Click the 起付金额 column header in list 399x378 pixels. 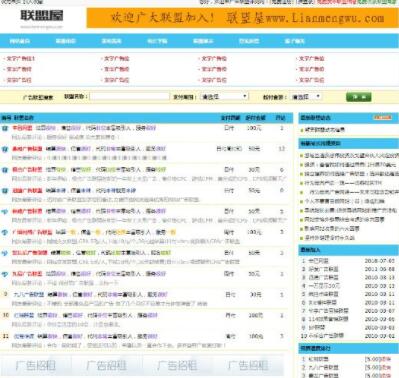256,118
